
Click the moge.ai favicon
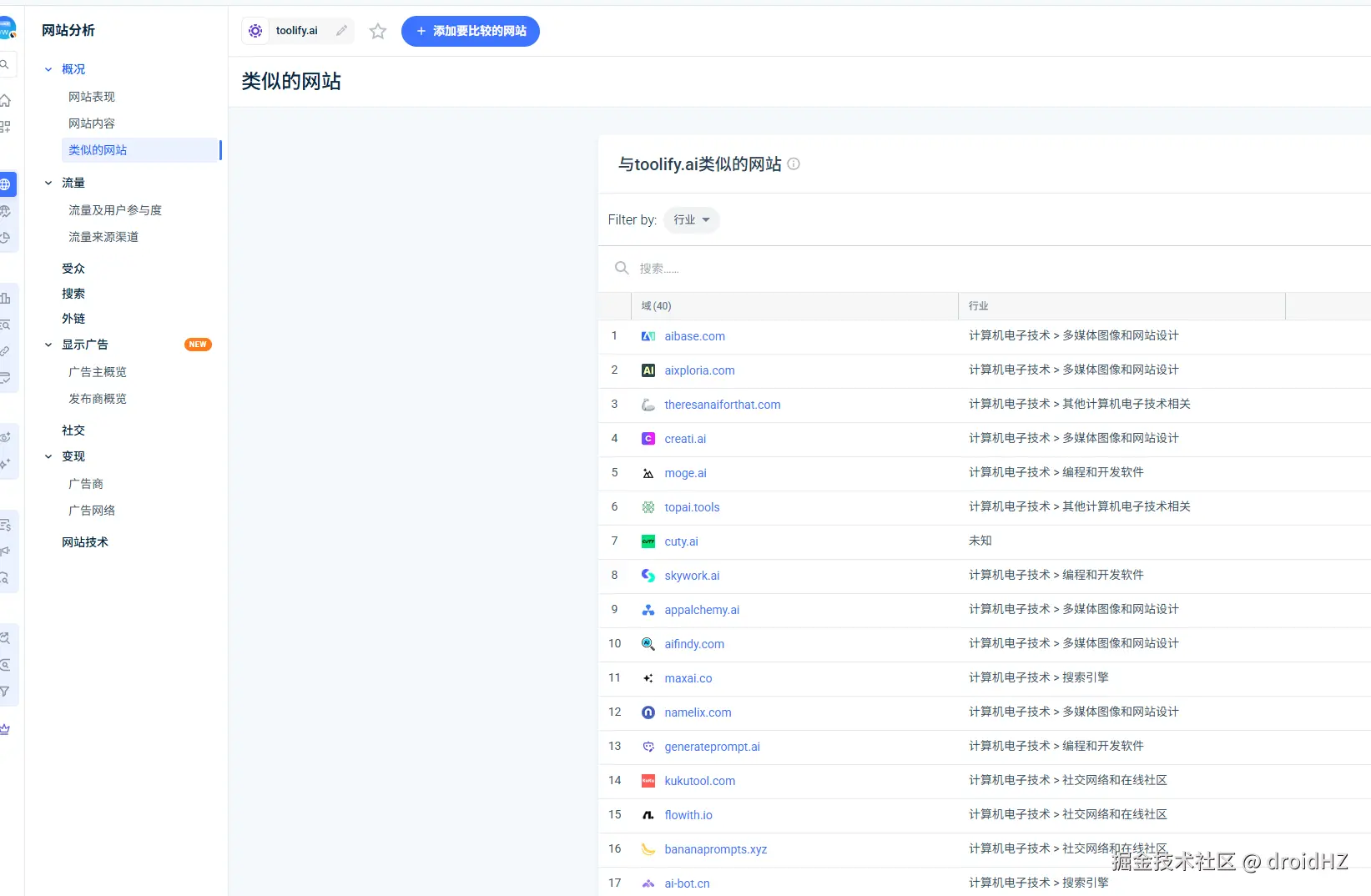[x=648, y=473]
